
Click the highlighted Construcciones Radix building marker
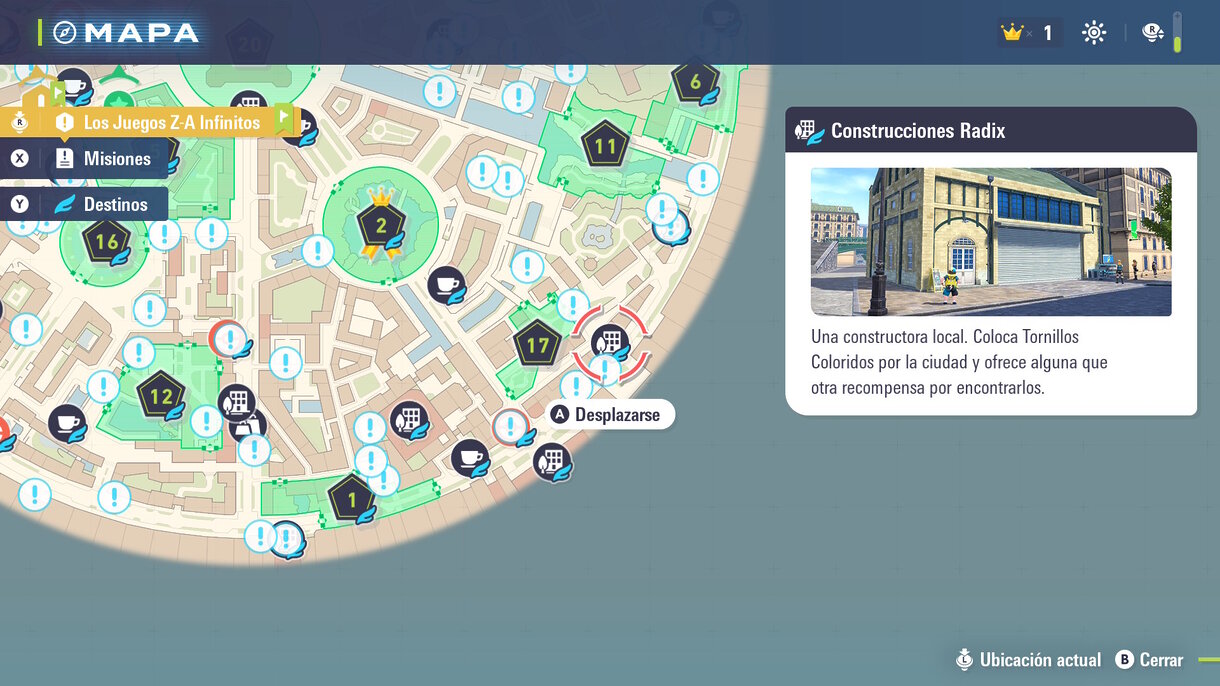(x=610, y=342)
